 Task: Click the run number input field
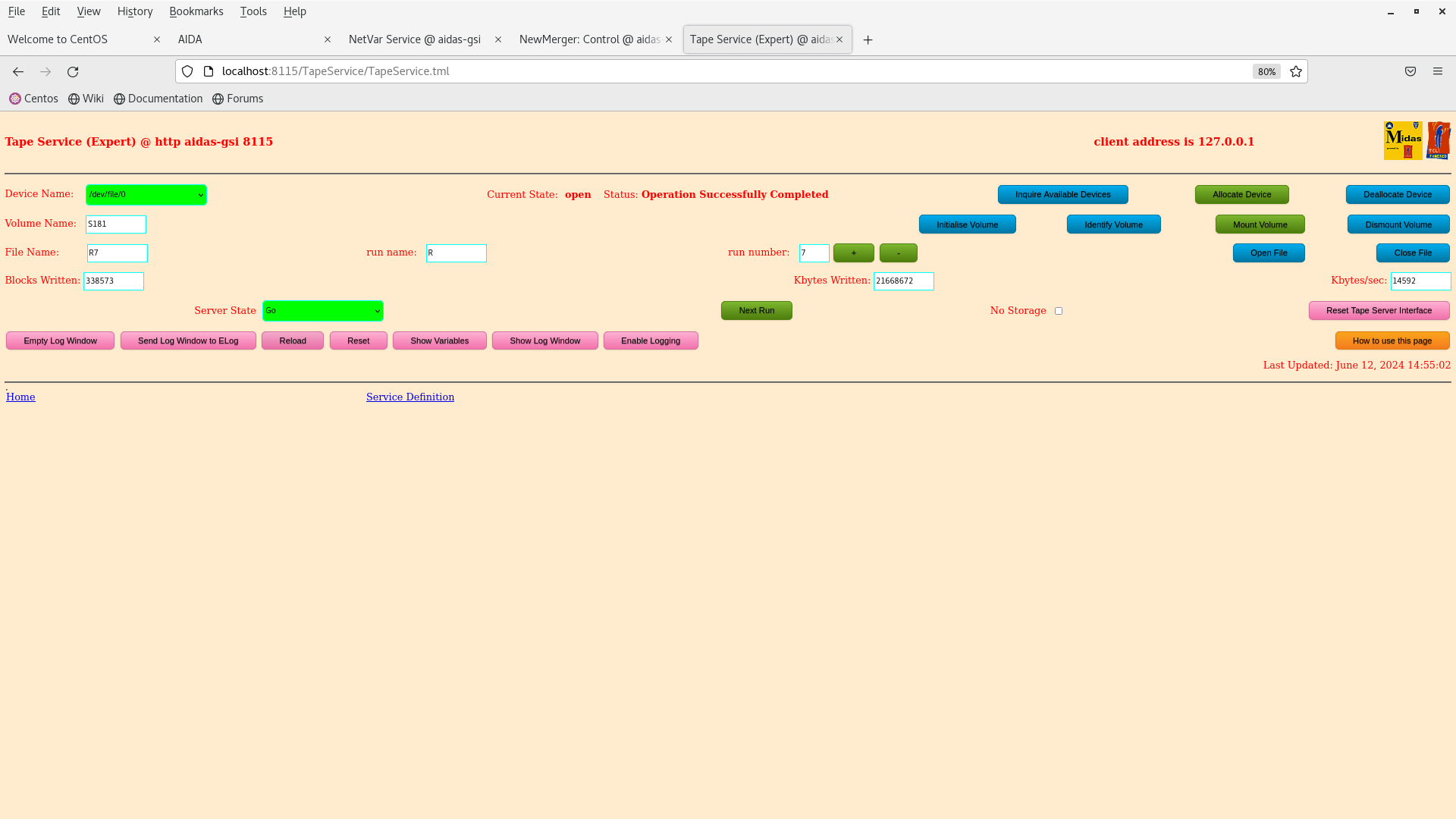point(813,253)
